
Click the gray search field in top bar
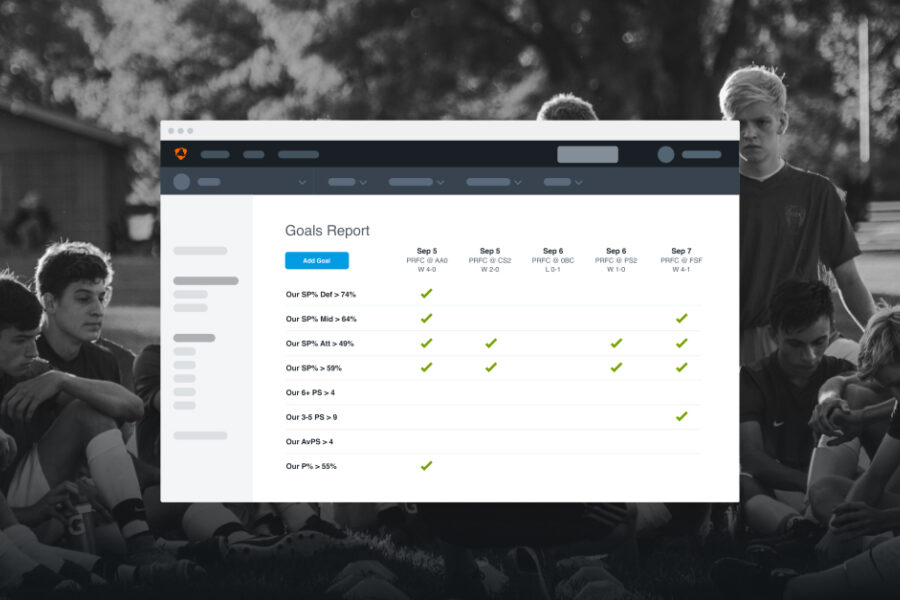(587, 154)
